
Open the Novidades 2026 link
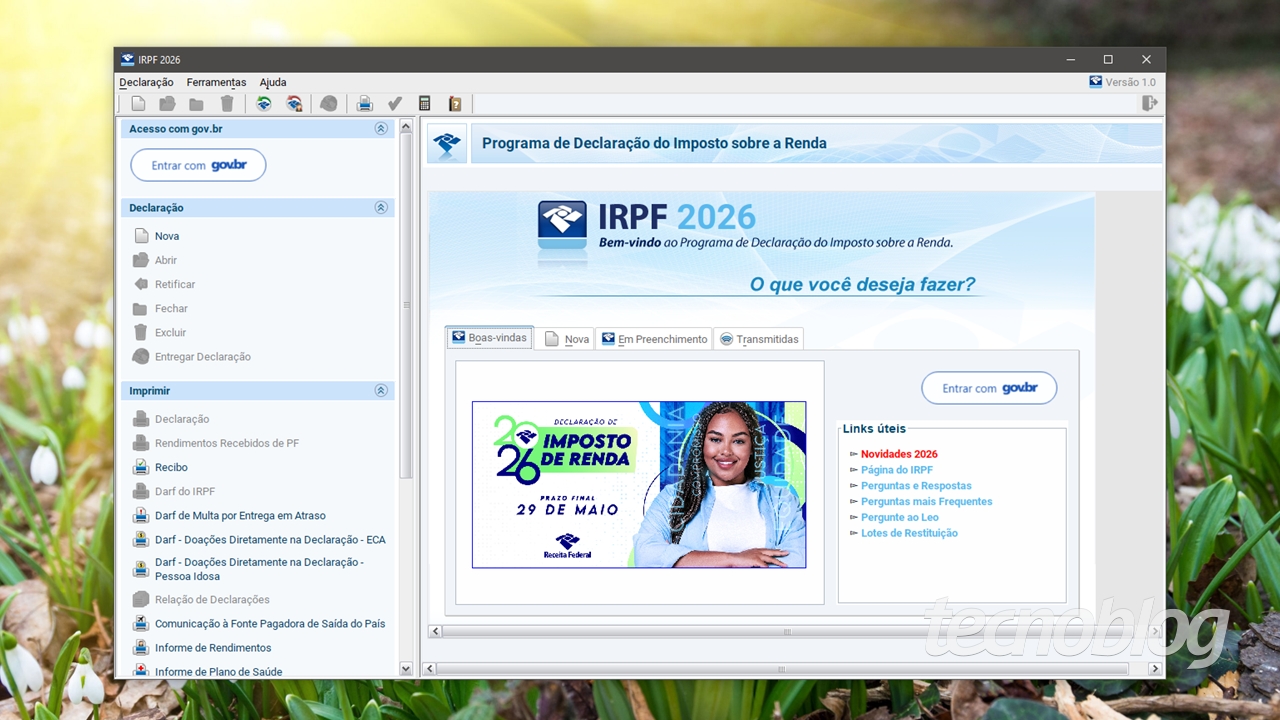click(x=899, y=453)
